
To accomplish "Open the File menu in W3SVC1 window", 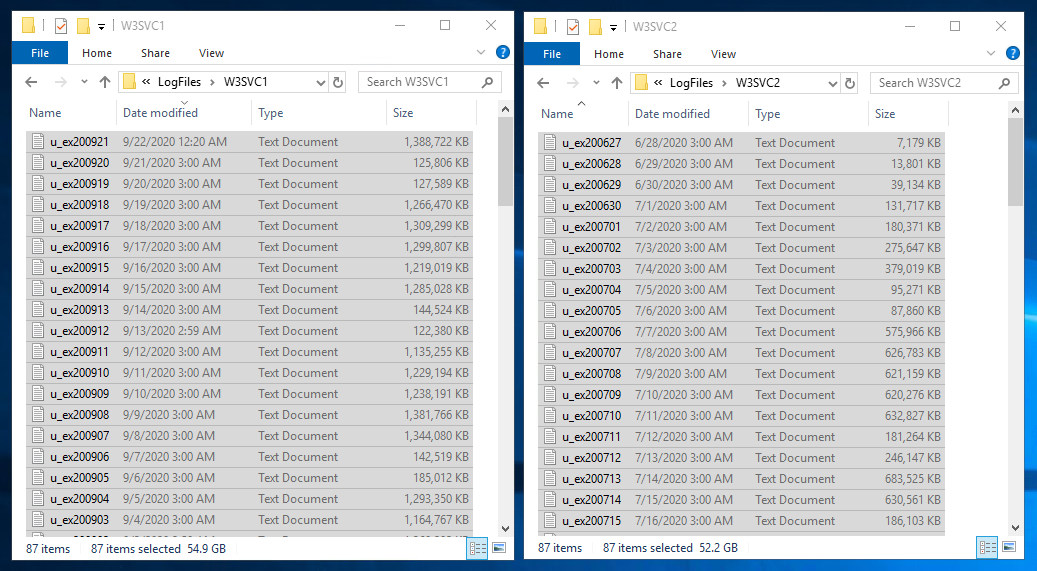I will [x=40, y=53].
